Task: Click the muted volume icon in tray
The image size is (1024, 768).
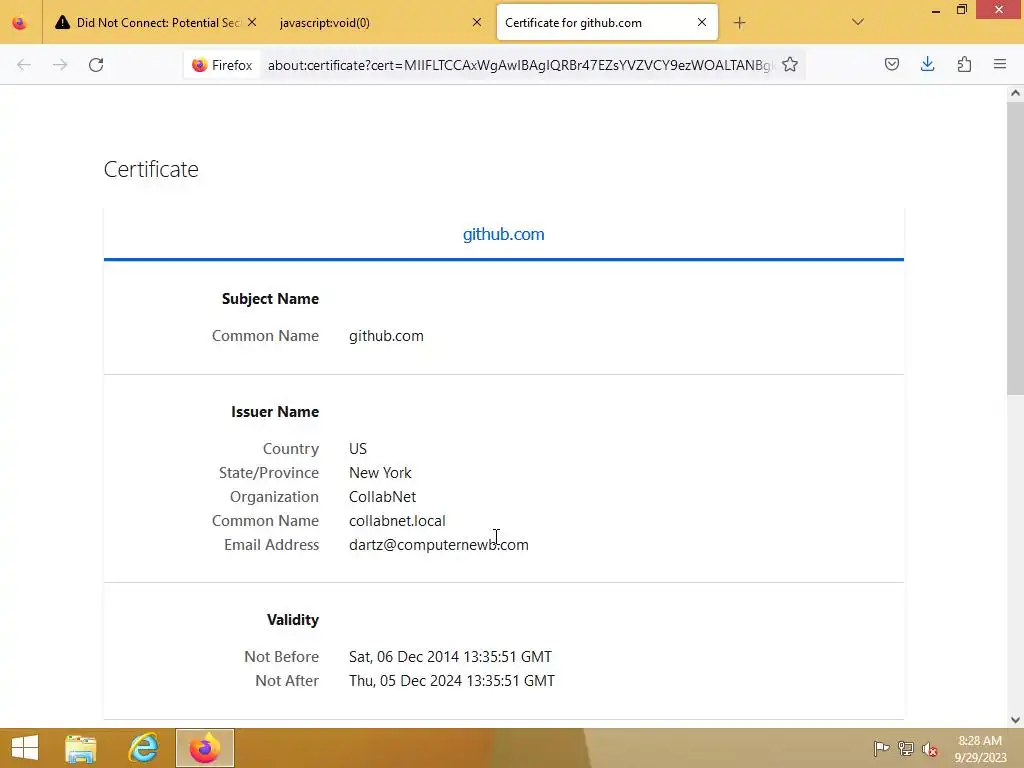Action: (929, 749)
